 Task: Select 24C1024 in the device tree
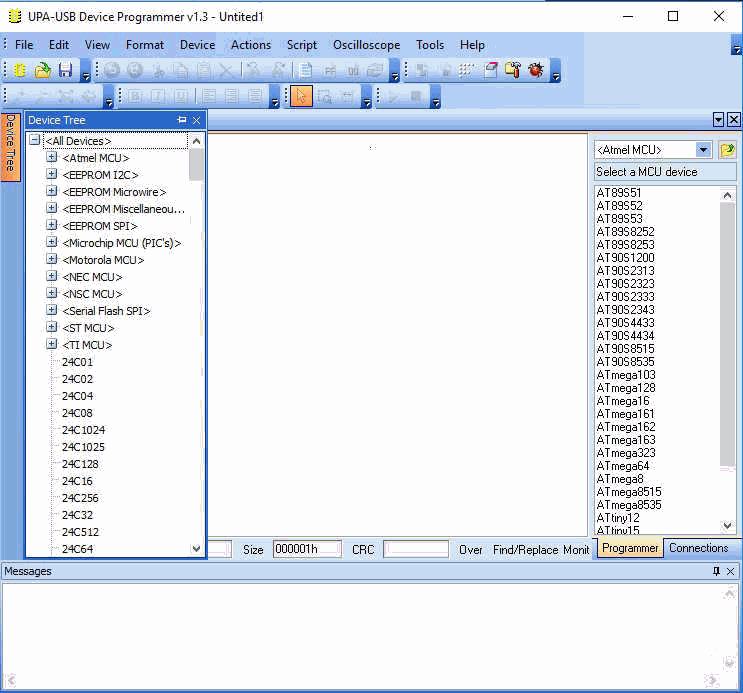[83, 430]
